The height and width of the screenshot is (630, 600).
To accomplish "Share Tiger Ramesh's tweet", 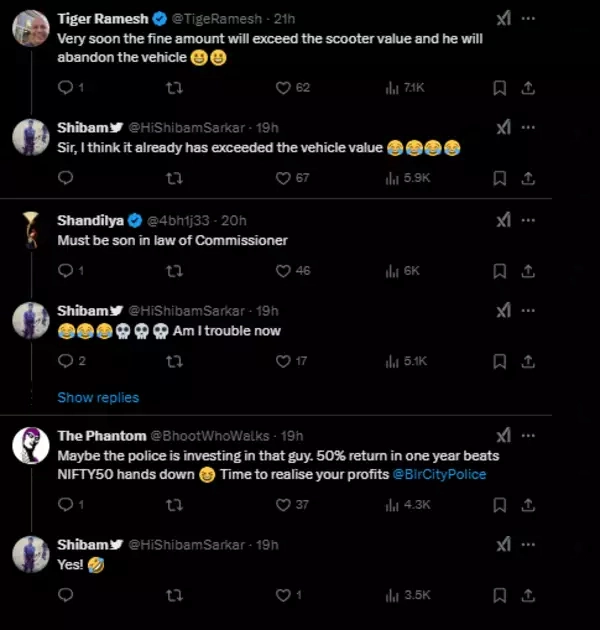I will [x=529, y=88].
